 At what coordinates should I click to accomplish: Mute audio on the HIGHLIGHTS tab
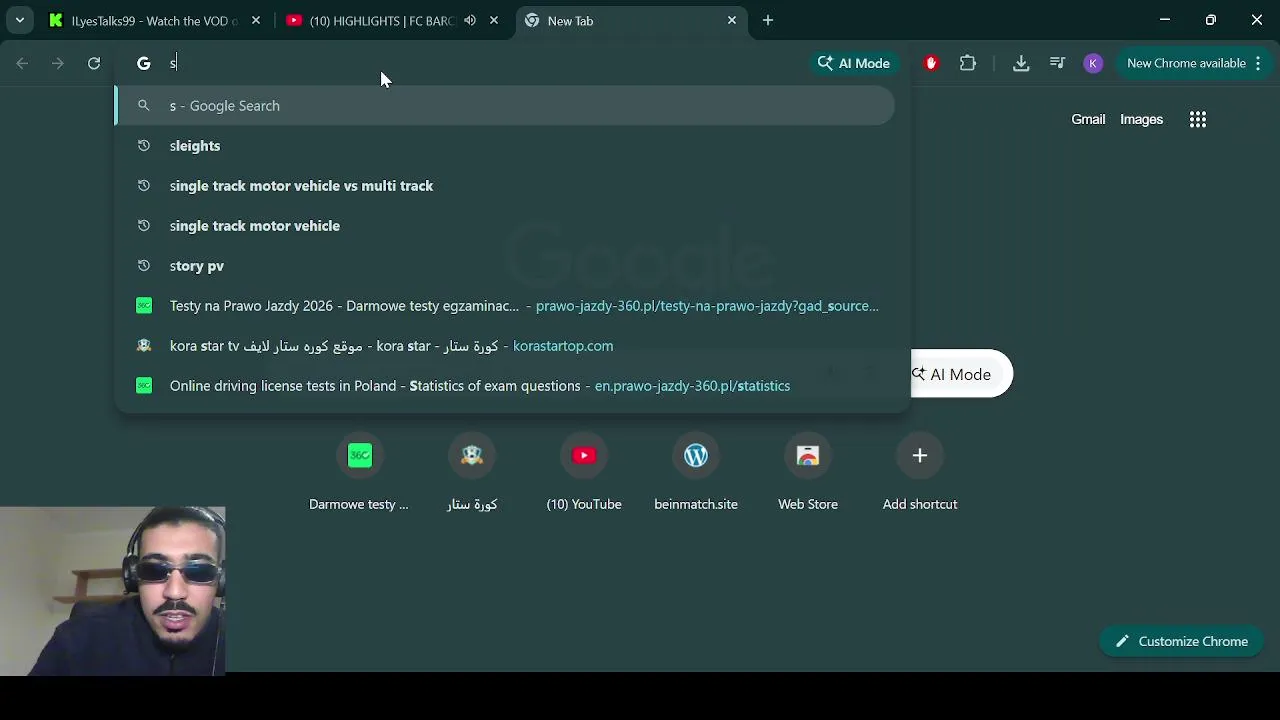(x=470, y=20)
